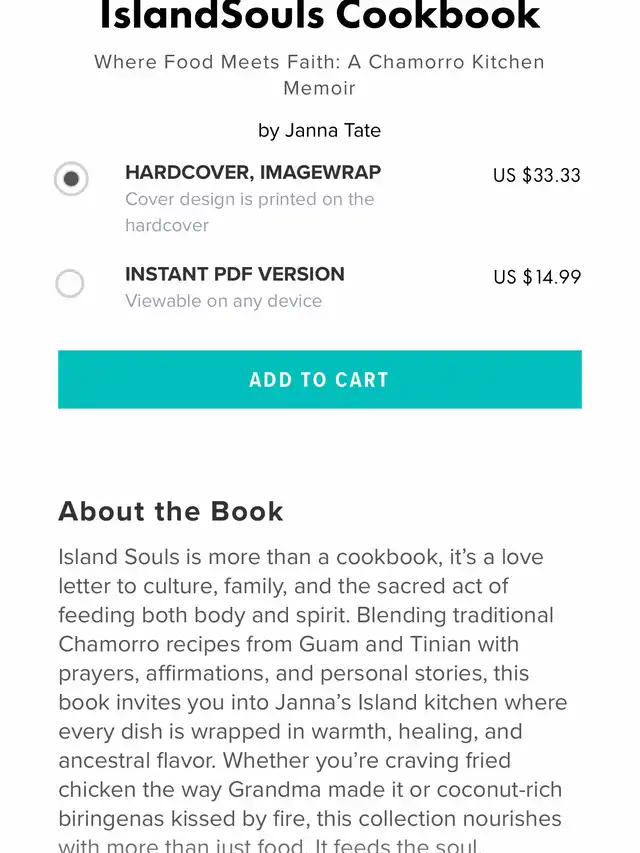640x853 pixels.
Task: Click the INSTANT PDF VERSION option label
Action: pyautogui.click(x=235, y=274)
